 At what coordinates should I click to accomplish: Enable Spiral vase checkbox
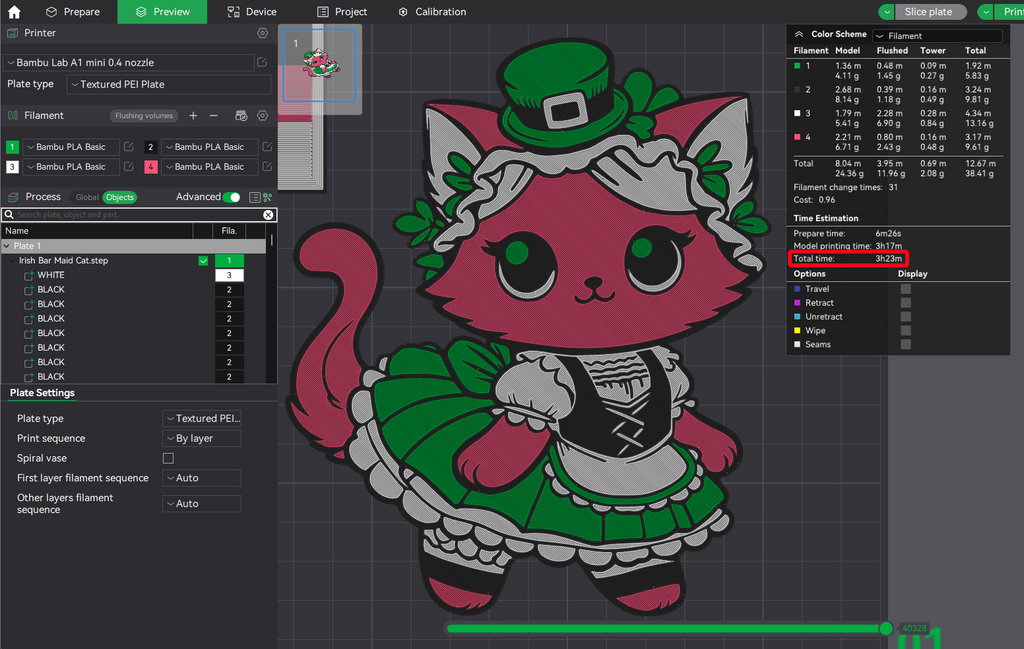[x=168, y=458]
